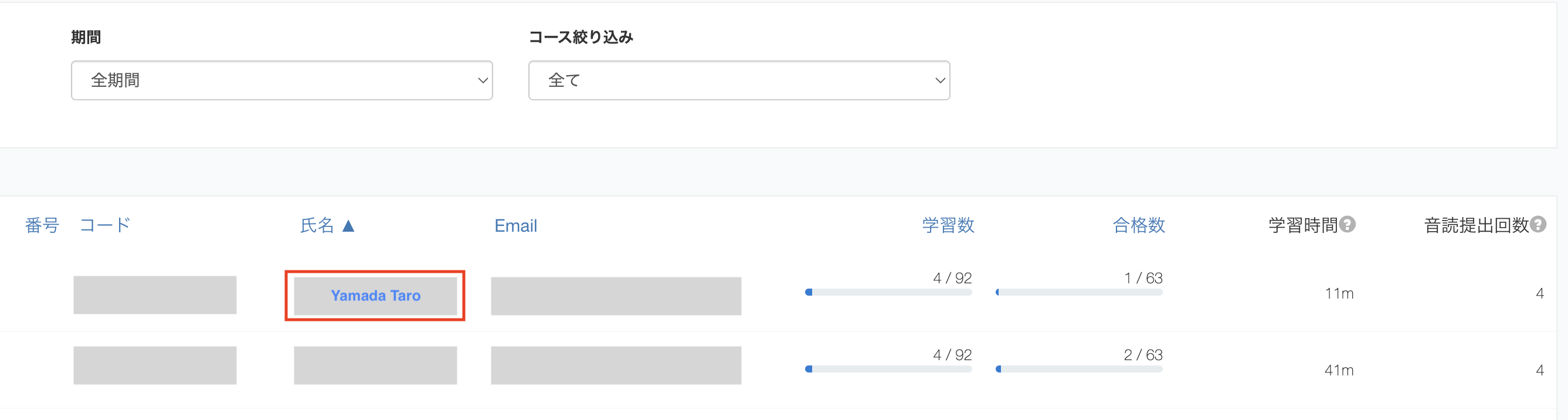Click the help icon beside 学習時間
The width and height of the screenshot is (1568, 420).
(1348, 225)
